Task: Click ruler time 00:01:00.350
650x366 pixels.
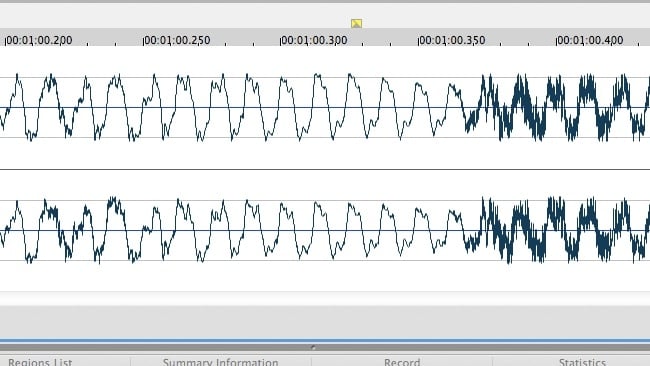Action: 451,40
